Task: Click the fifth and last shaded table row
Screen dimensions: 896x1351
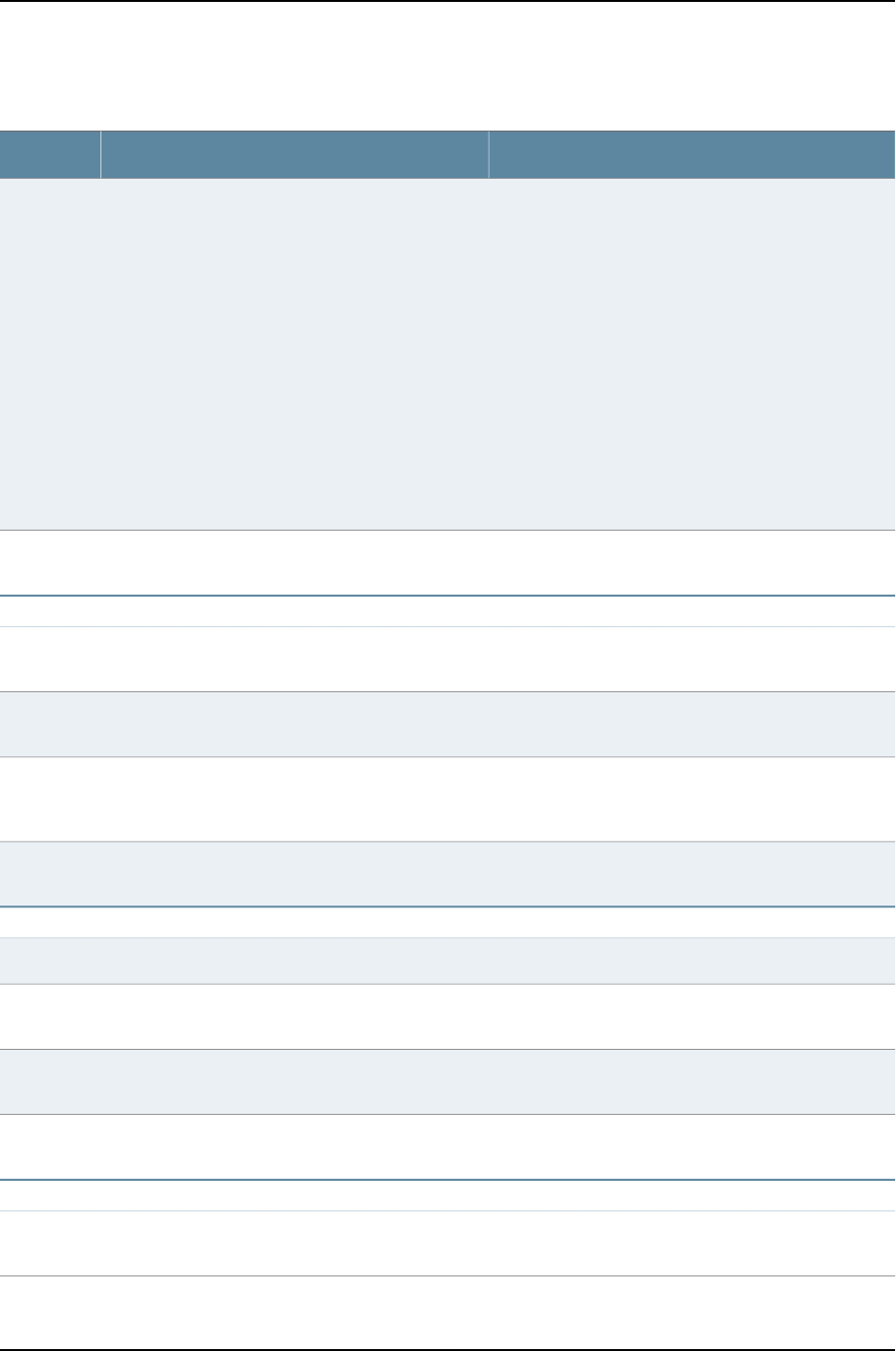Action: (x=448, y=1081)
